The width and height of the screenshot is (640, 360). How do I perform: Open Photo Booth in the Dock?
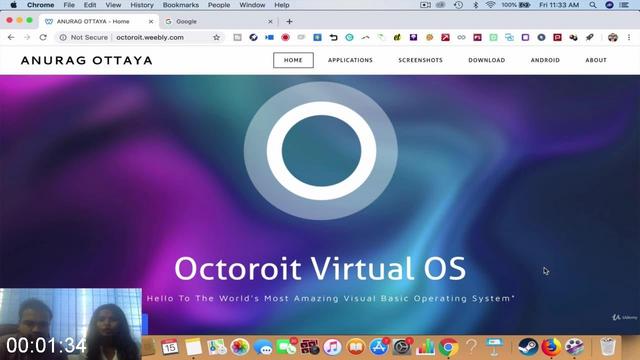[x=309, y=347]
